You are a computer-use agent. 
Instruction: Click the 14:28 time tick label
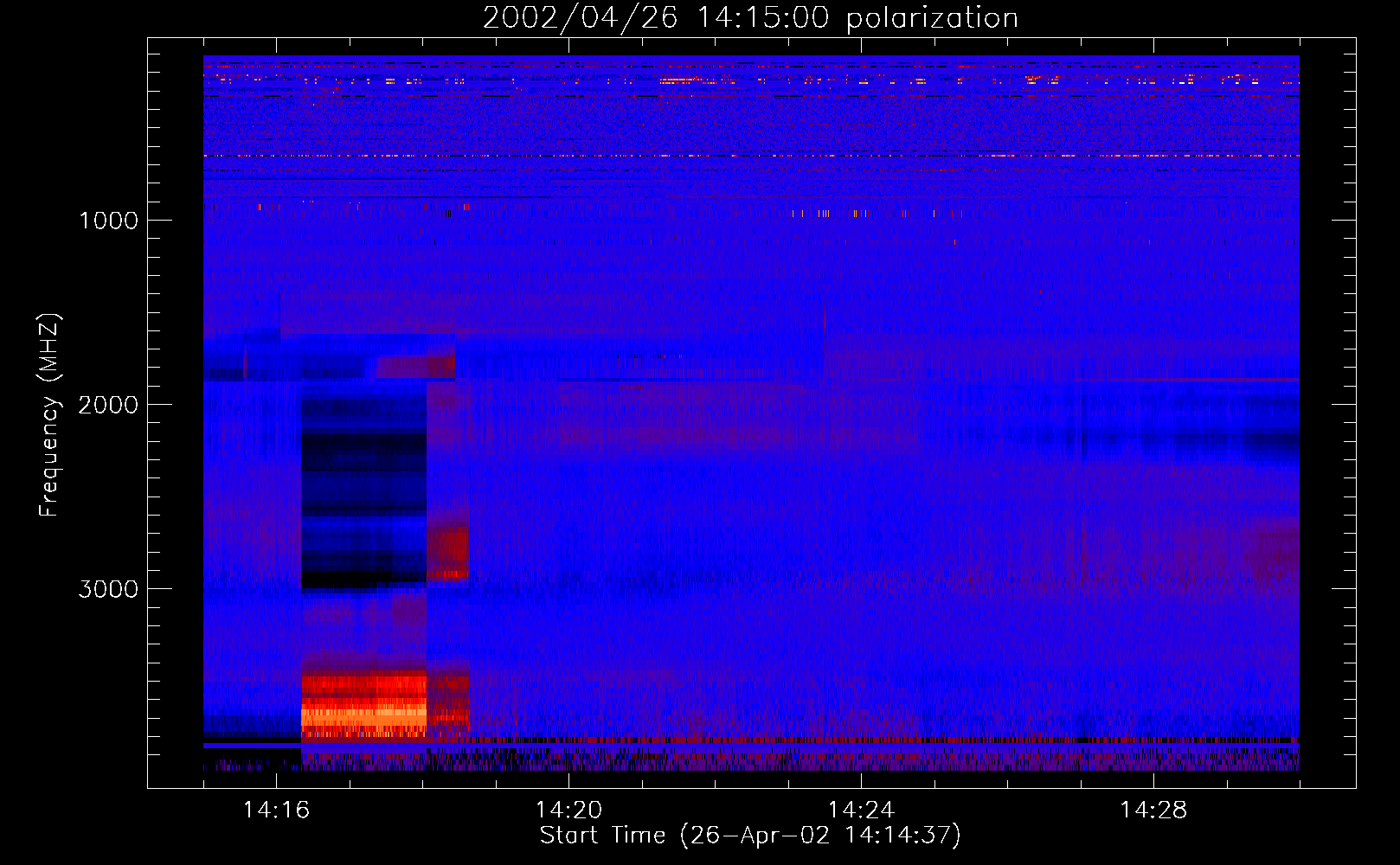1153,810
